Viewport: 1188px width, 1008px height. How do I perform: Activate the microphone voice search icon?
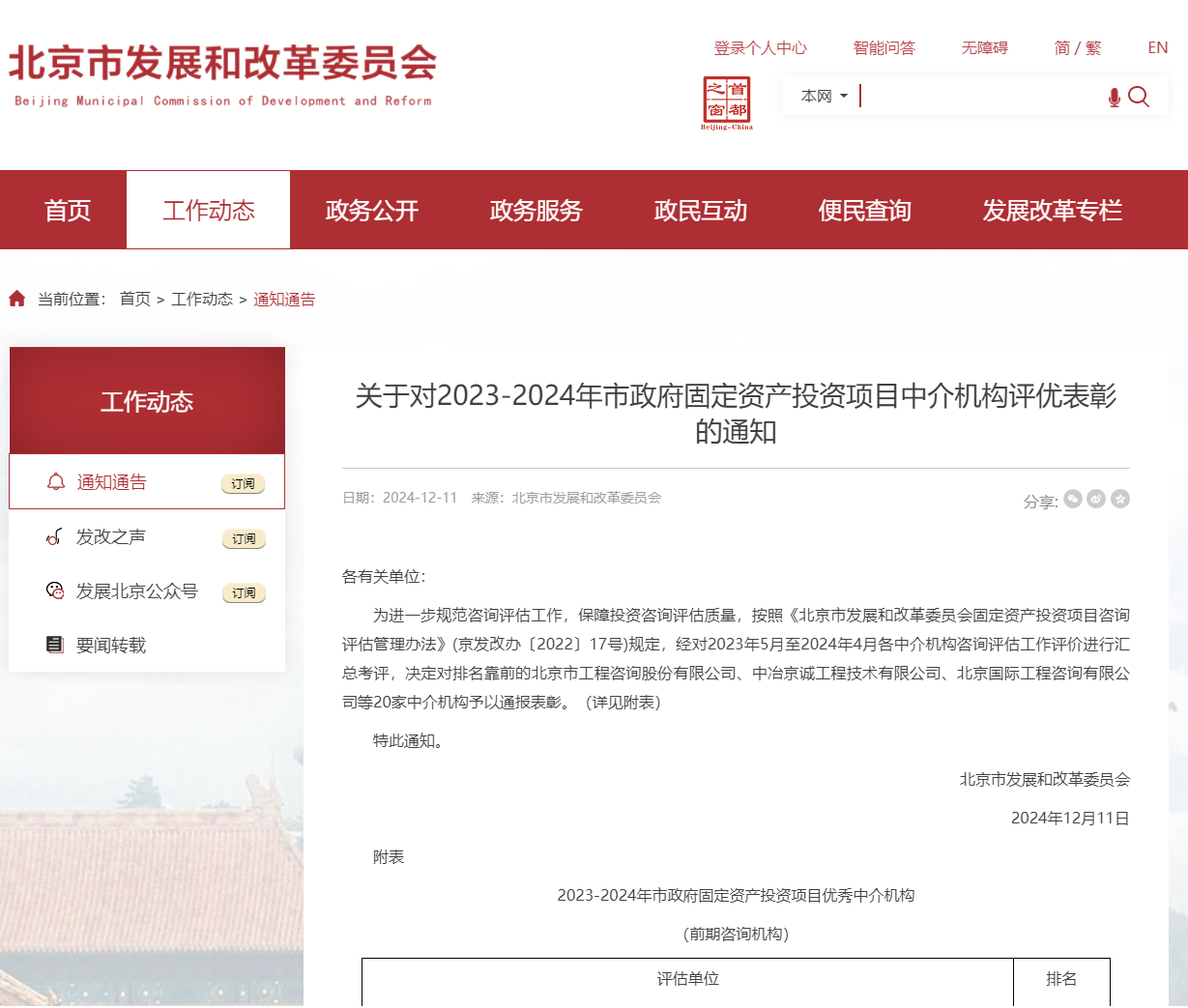coord(1114,97)
